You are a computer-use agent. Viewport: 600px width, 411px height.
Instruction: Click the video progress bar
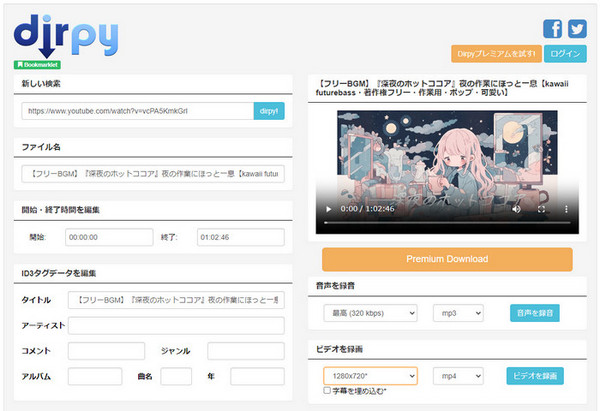tap(447, 222)
